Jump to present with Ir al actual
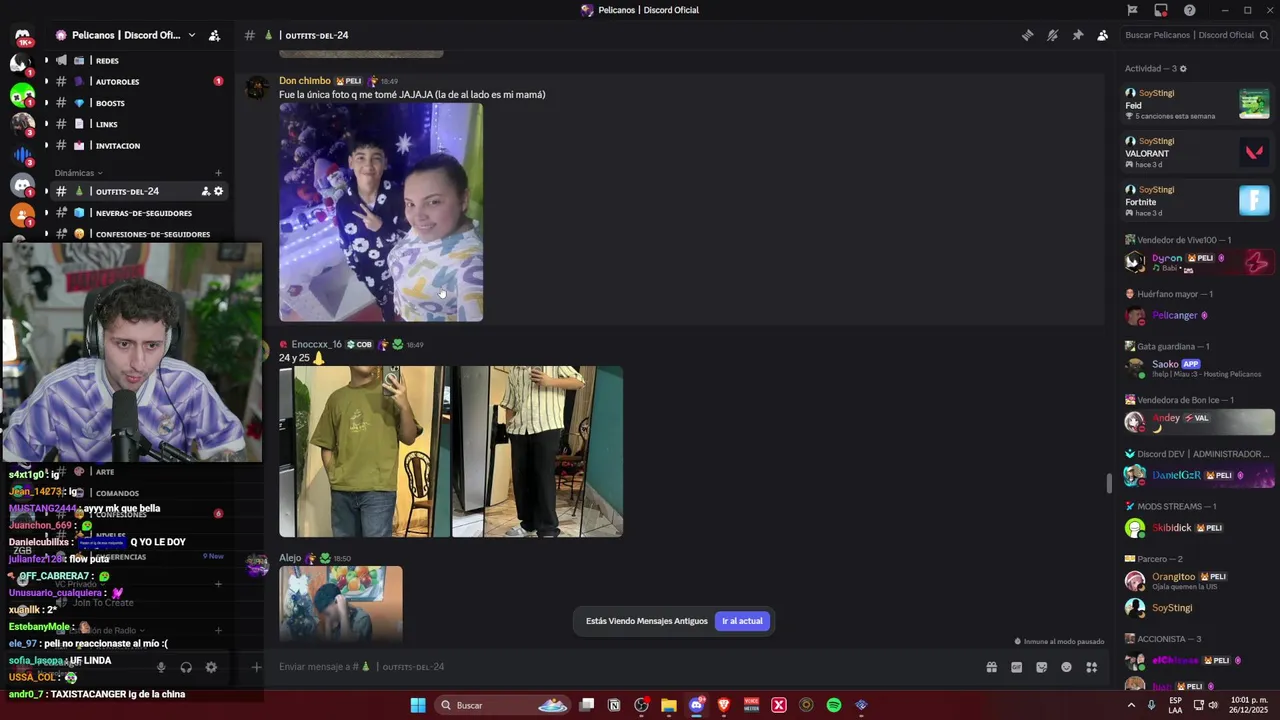This screenshot has height=720, width=1280. [x=742, y=621]
